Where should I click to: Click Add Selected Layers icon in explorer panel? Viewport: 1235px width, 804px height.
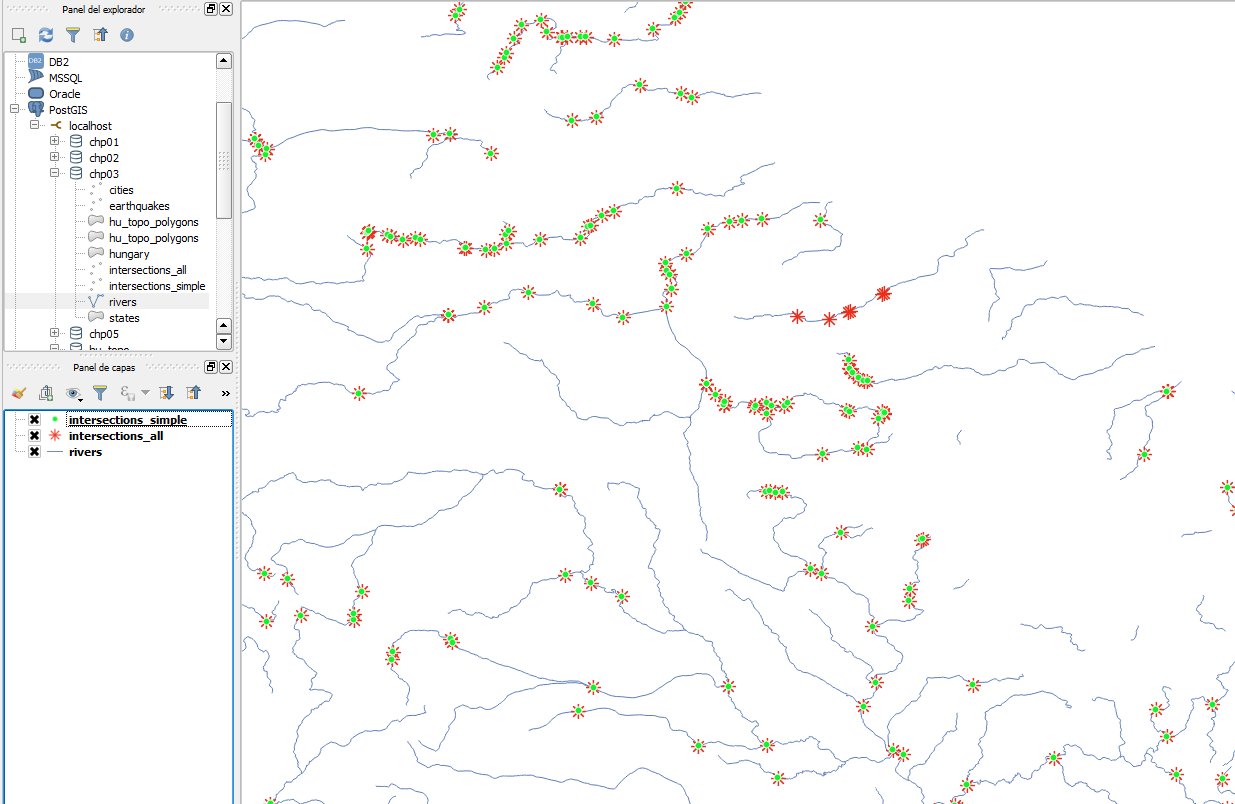18,35
